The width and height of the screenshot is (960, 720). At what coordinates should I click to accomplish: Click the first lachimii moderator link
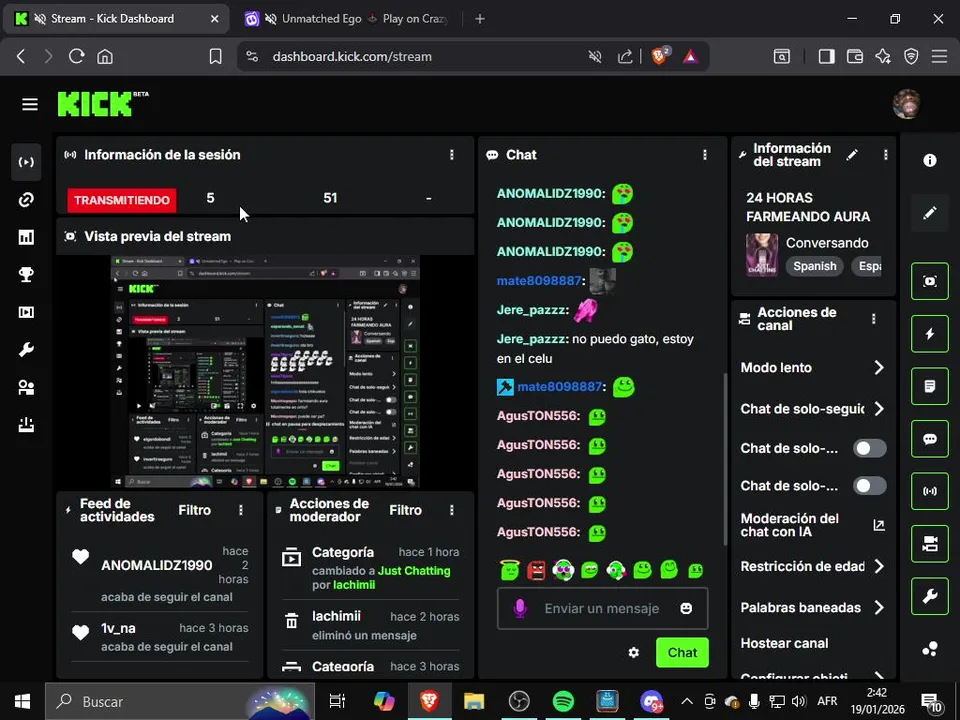coord(354,585)
